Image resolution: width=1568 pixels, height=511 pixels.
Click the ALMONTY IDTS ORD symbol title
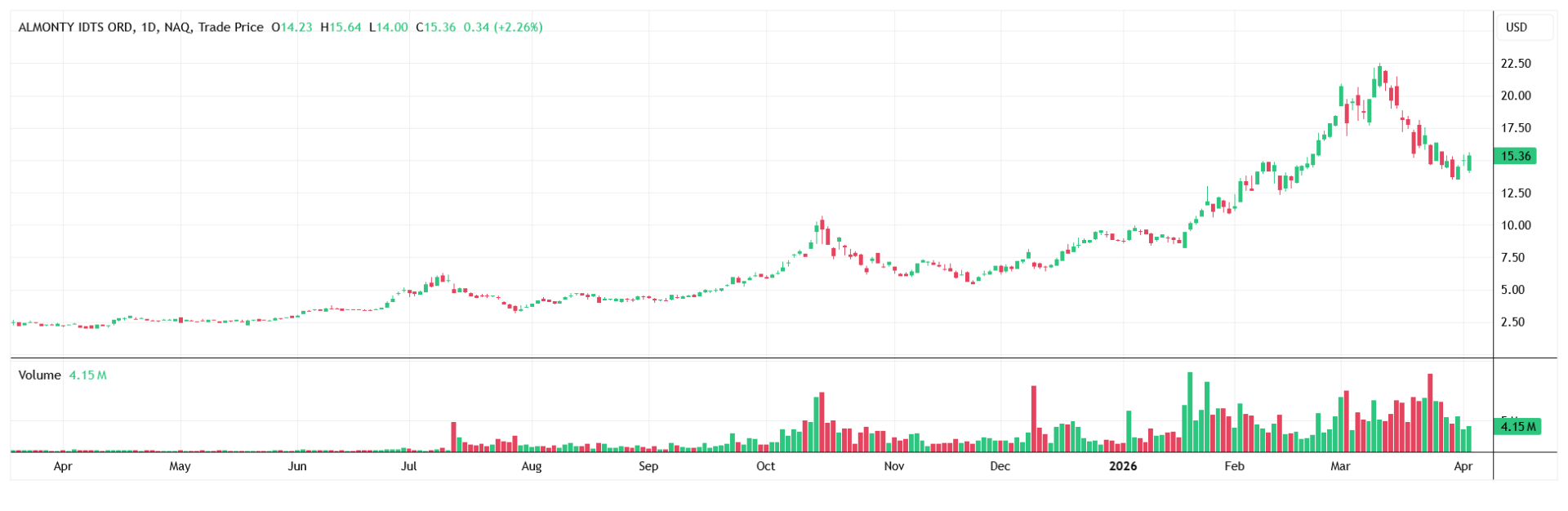75,27
